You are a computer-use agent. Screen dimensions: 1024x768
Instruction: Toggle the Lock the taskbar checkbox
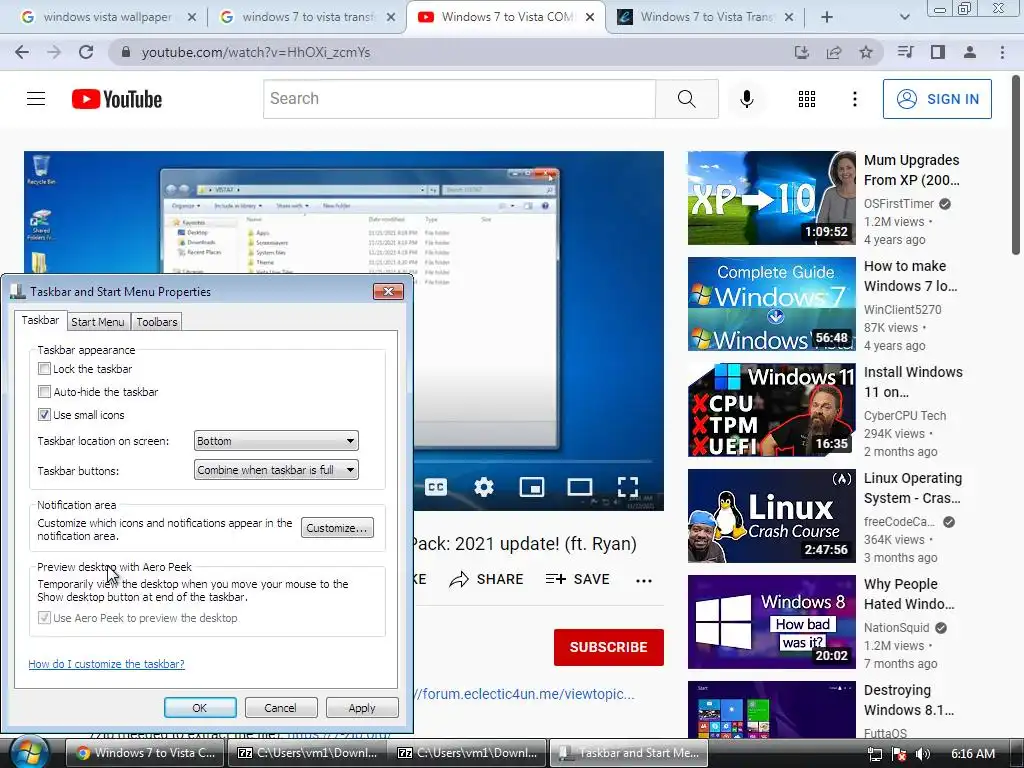(44, 369)
